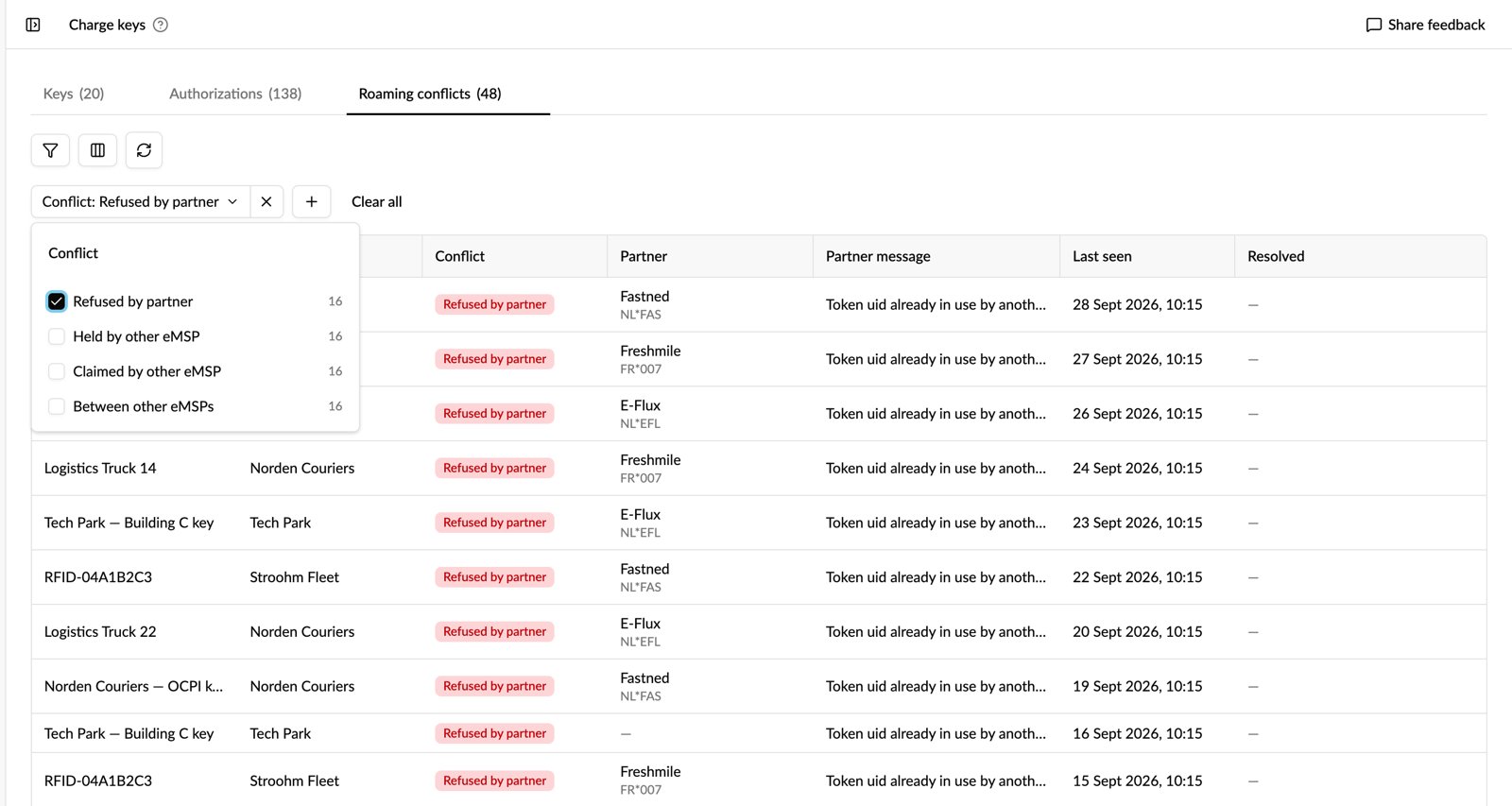
Task: Click Freshmile partner in 24 Sept row
Action: [650, 460]
